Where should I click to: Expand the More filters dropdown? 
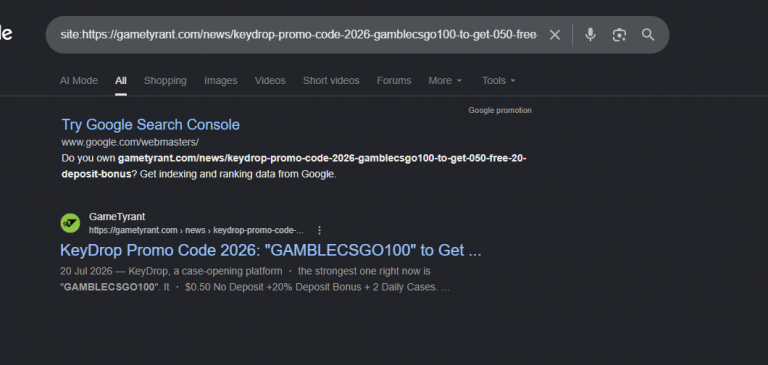pyautogui.click(x=445, y=80)
